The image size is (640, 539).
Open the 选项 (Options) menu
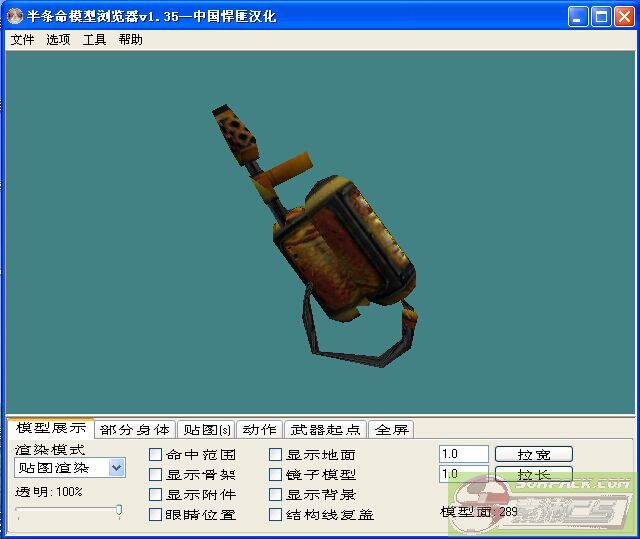pos(58,40)
